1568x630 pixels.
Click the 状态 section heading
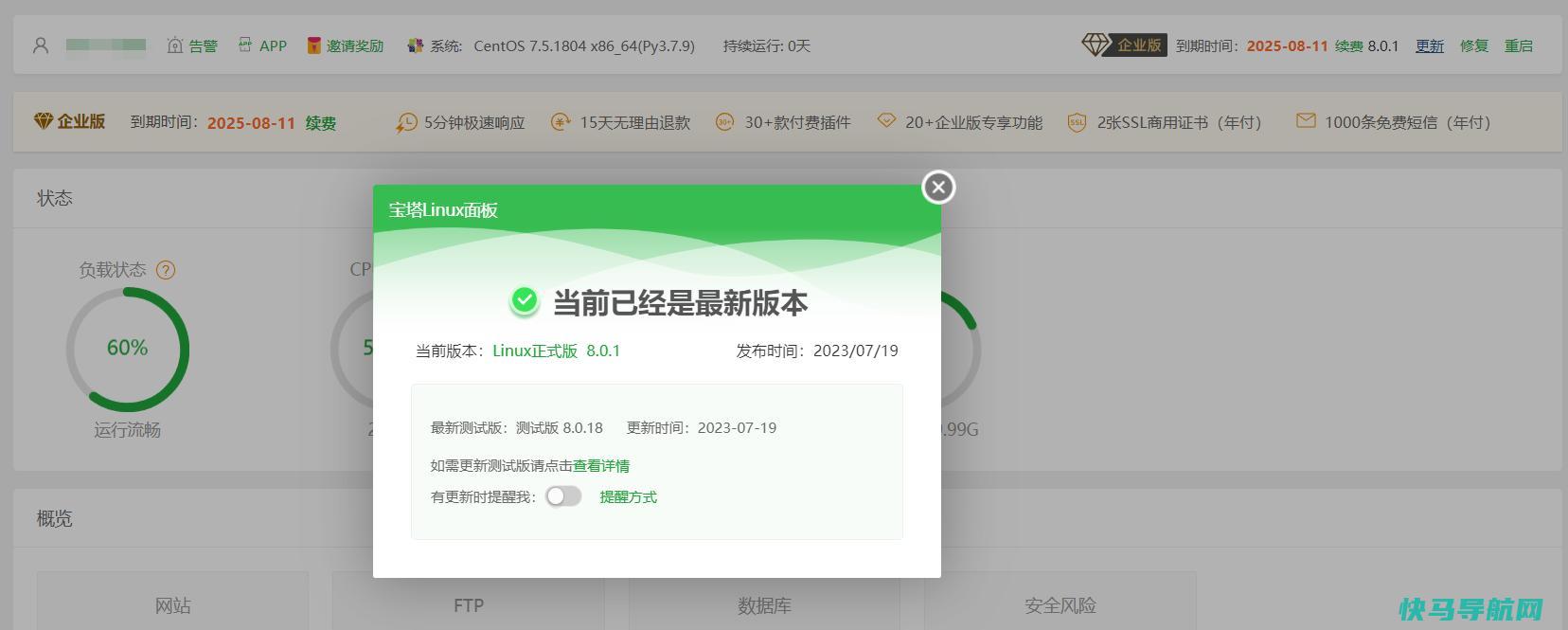[55, 198]
